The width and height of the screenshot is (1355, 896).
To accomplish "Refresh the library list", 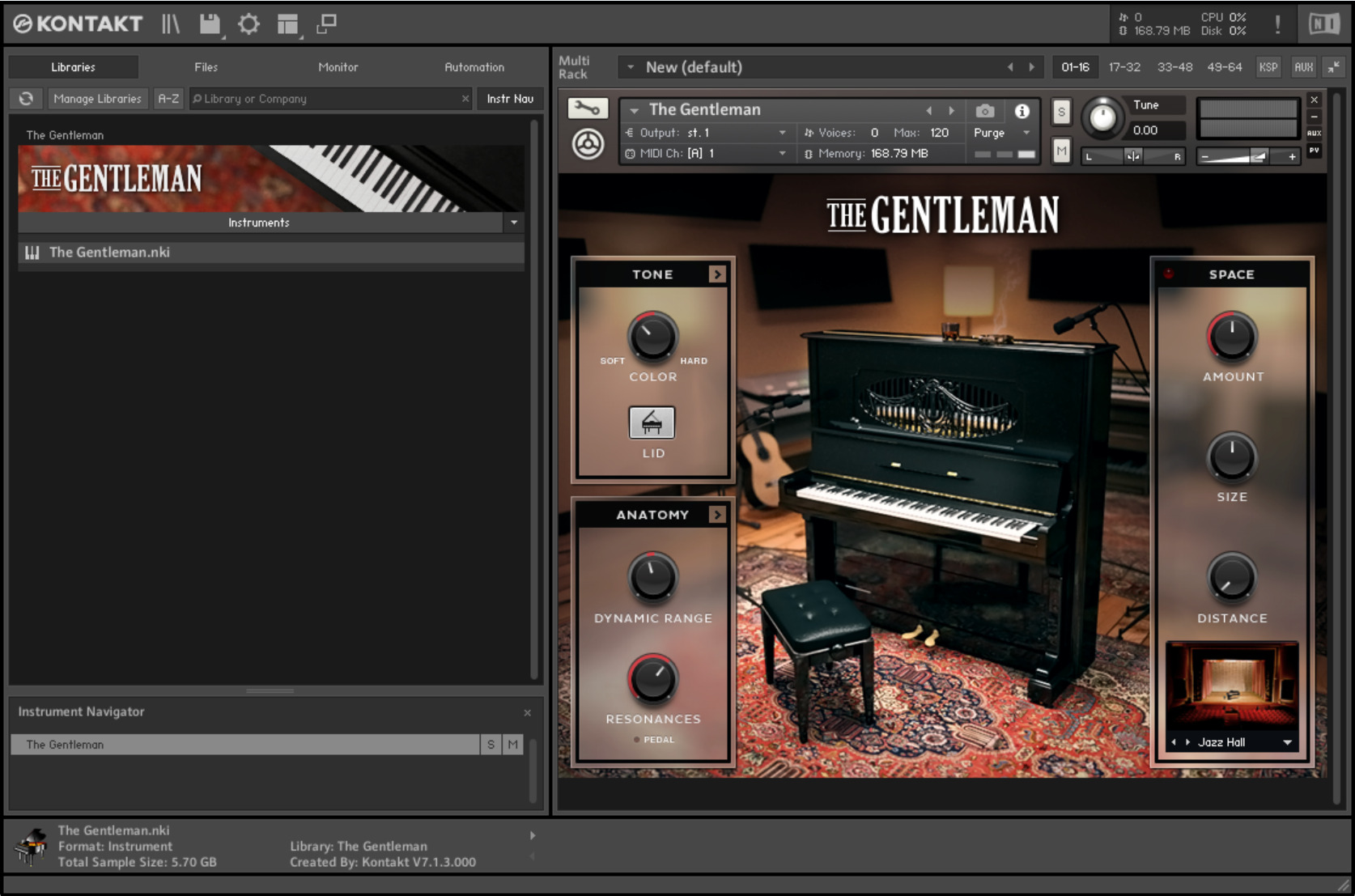I will pos(26,99).
